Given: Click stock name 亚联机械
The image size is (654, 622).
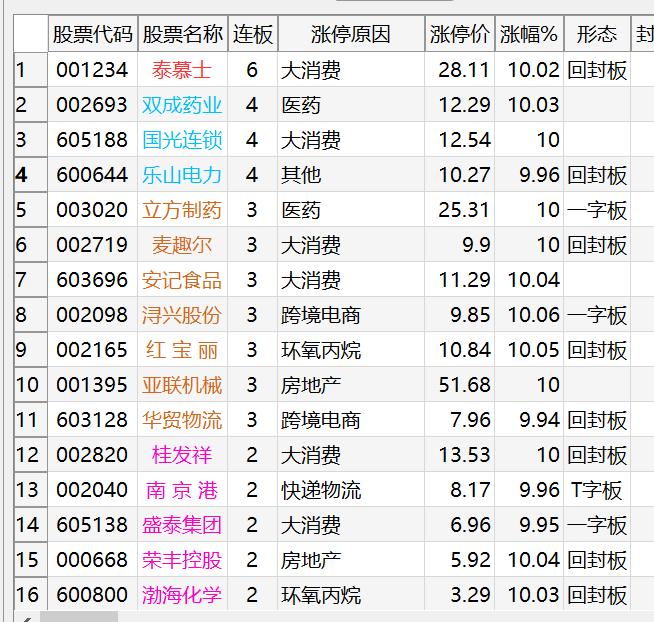Looking at the screenshot, I should (182, 385).
